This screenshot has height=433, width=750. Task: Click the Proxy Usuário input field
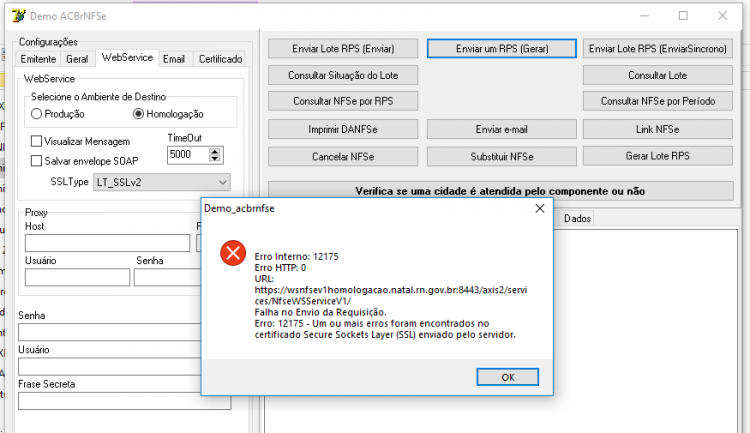(77, 278)
